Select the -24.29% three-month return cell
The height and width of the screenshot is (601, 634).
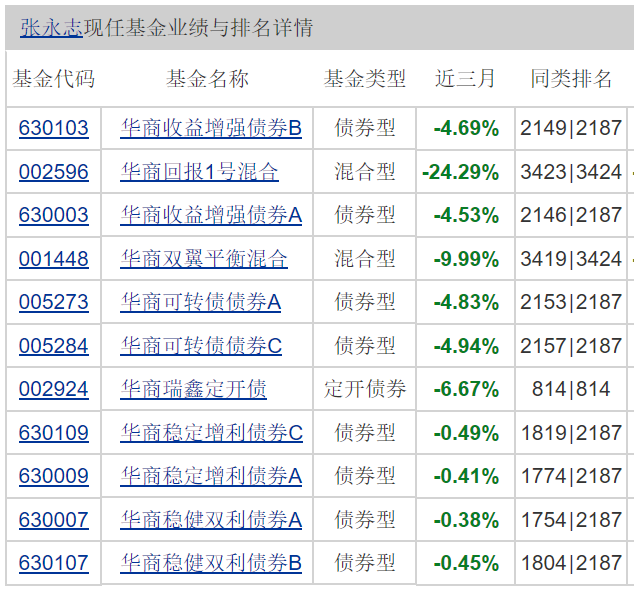[x=461, y=172]
